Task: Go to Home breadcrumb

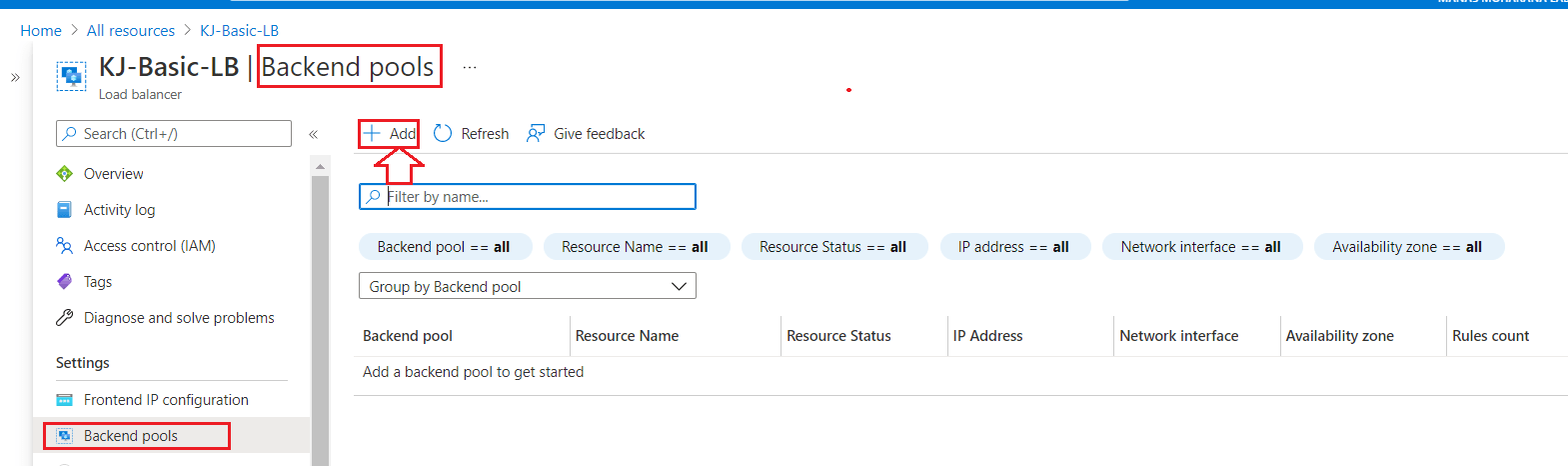Action: point(41,31)
